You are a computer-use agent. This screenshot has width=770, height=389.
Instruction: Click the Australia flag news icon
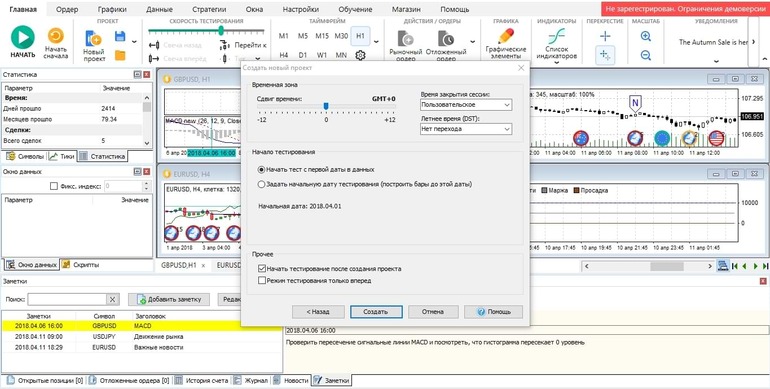[581, 138]
